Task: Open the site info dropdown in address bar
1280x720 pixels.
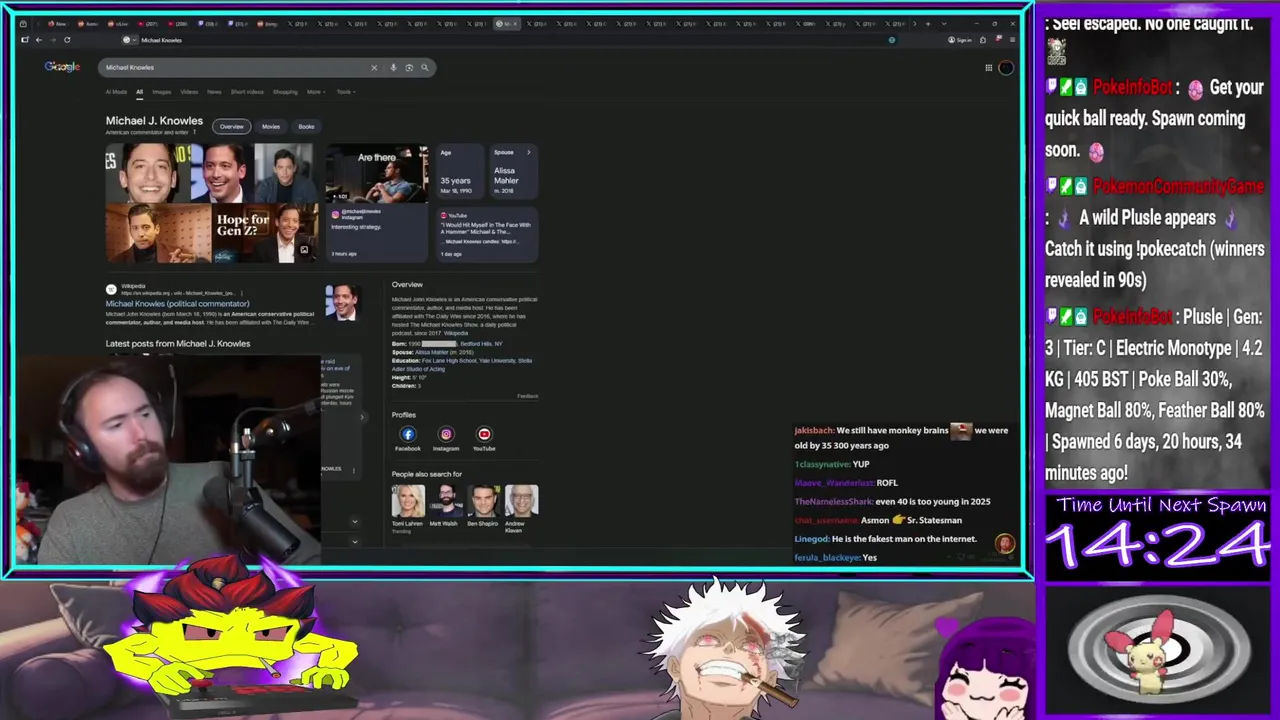Action: 130,40
